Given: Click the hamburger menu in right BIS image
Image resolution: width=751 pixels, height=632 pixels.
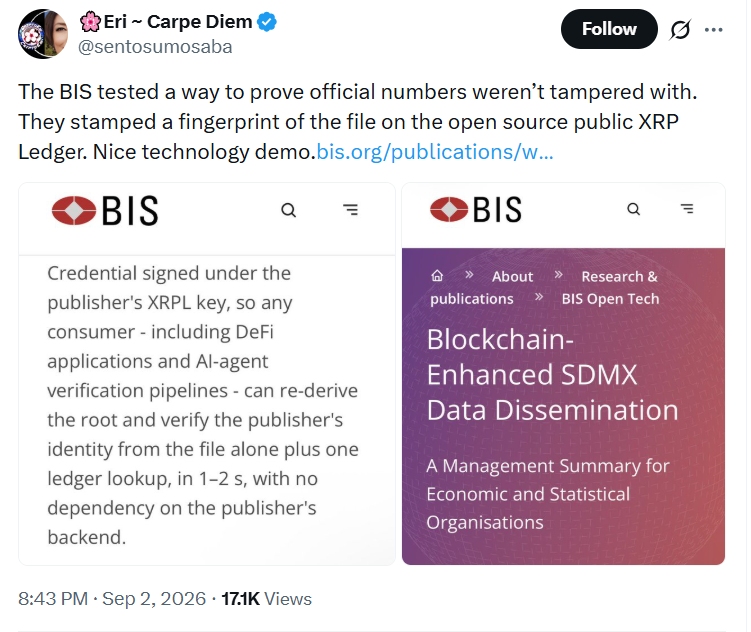Looking at the screenshot, I should pos(687,208).
